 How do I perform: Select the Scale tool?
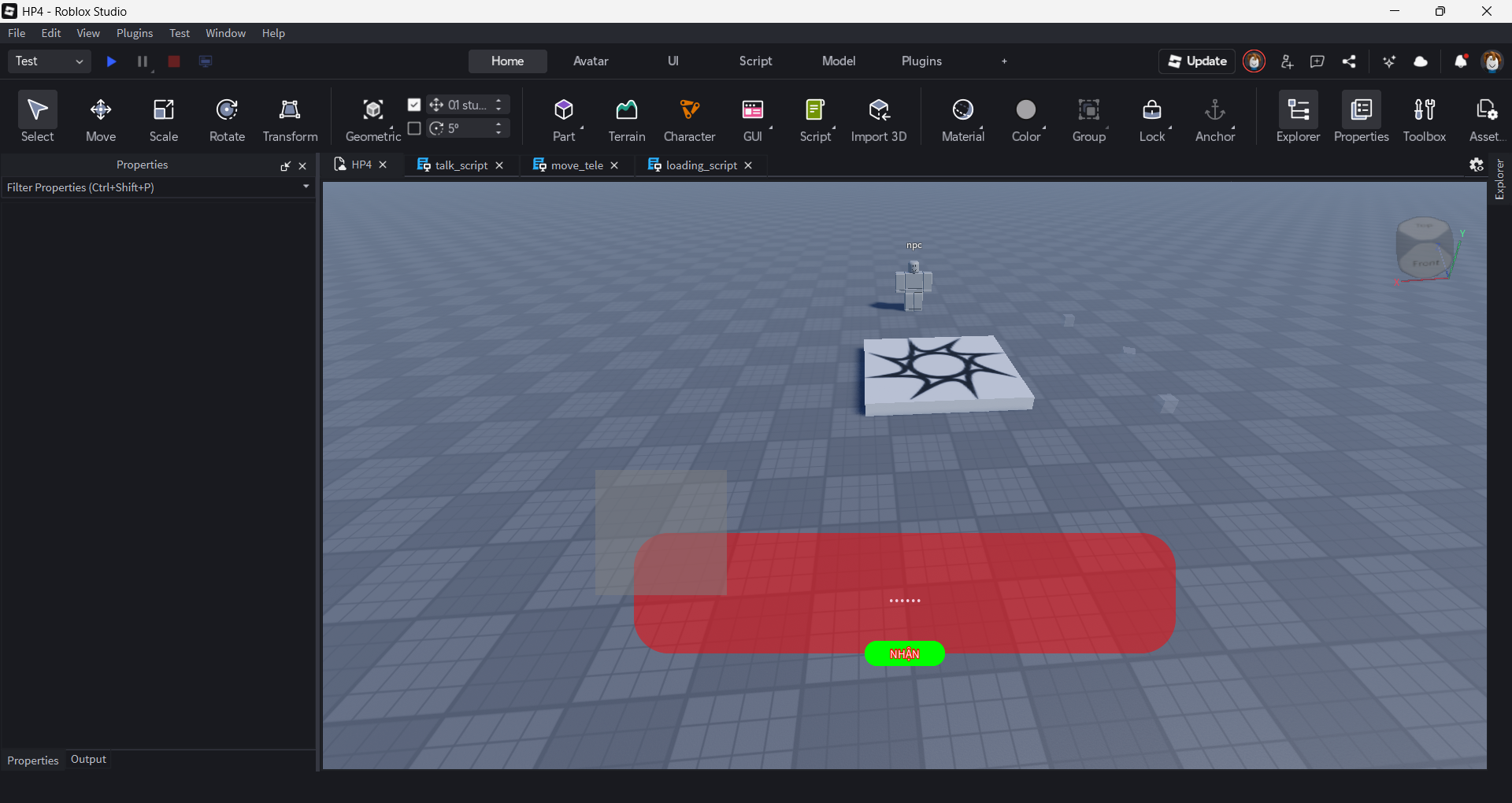(164, 118)
